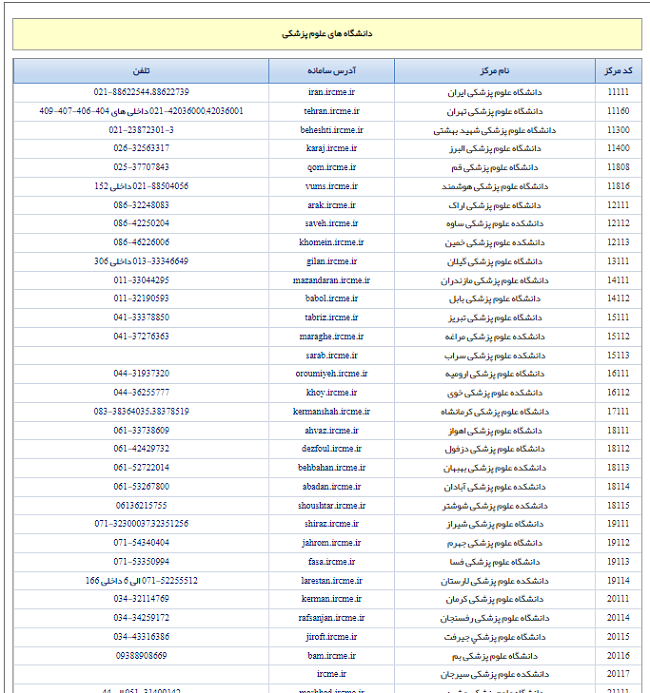Viewport: 650px width, 693px height.
Task: Go to tabriz.ircme.ir
Action: coord(331,317)
